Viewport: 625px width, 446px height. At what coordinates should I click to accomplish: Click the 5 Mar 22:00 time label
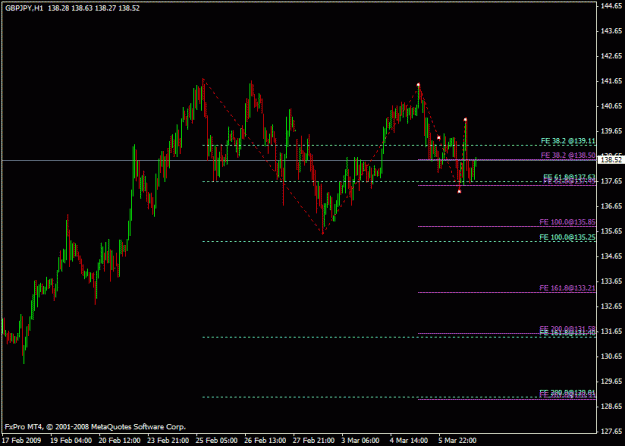(x=458, y=440)
